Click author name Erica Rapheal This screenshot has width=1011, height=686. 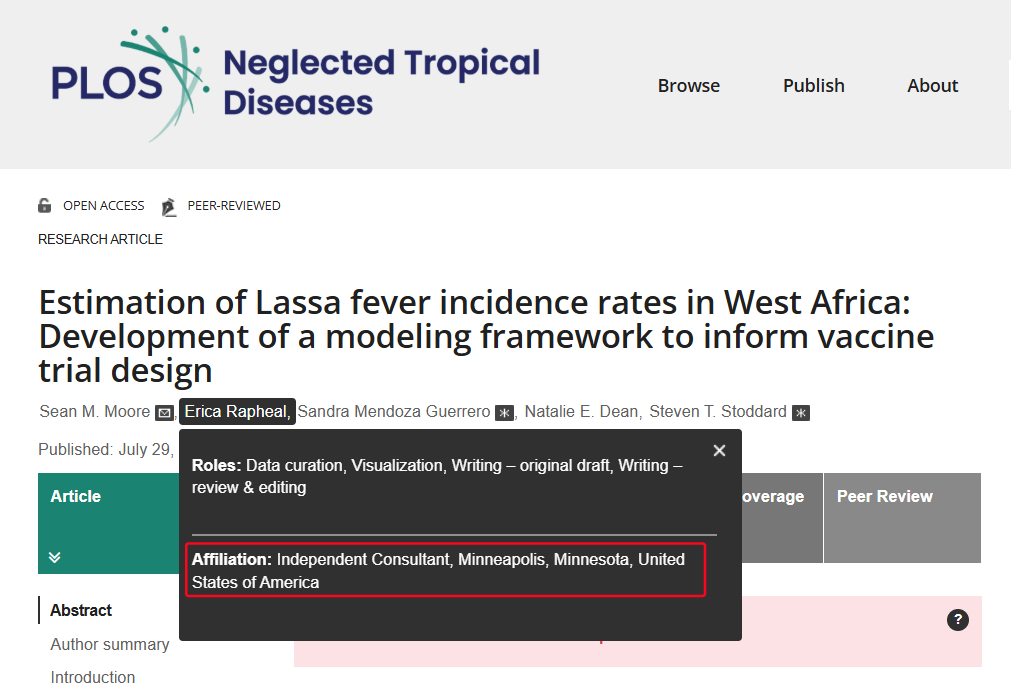236,412
